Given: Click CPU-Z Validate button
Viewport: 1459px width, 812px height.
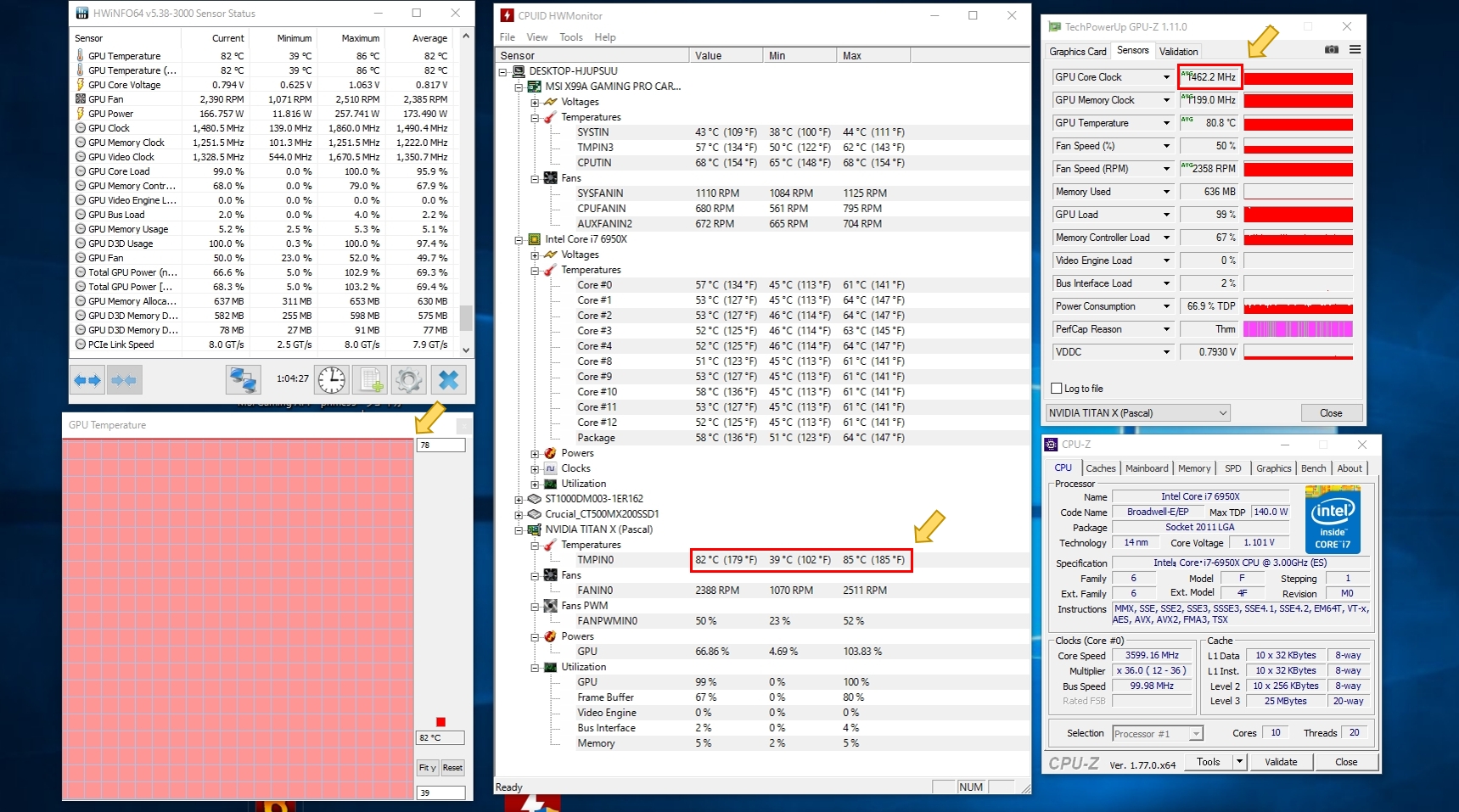Looking at the screenshot, I should point(1281,762).
